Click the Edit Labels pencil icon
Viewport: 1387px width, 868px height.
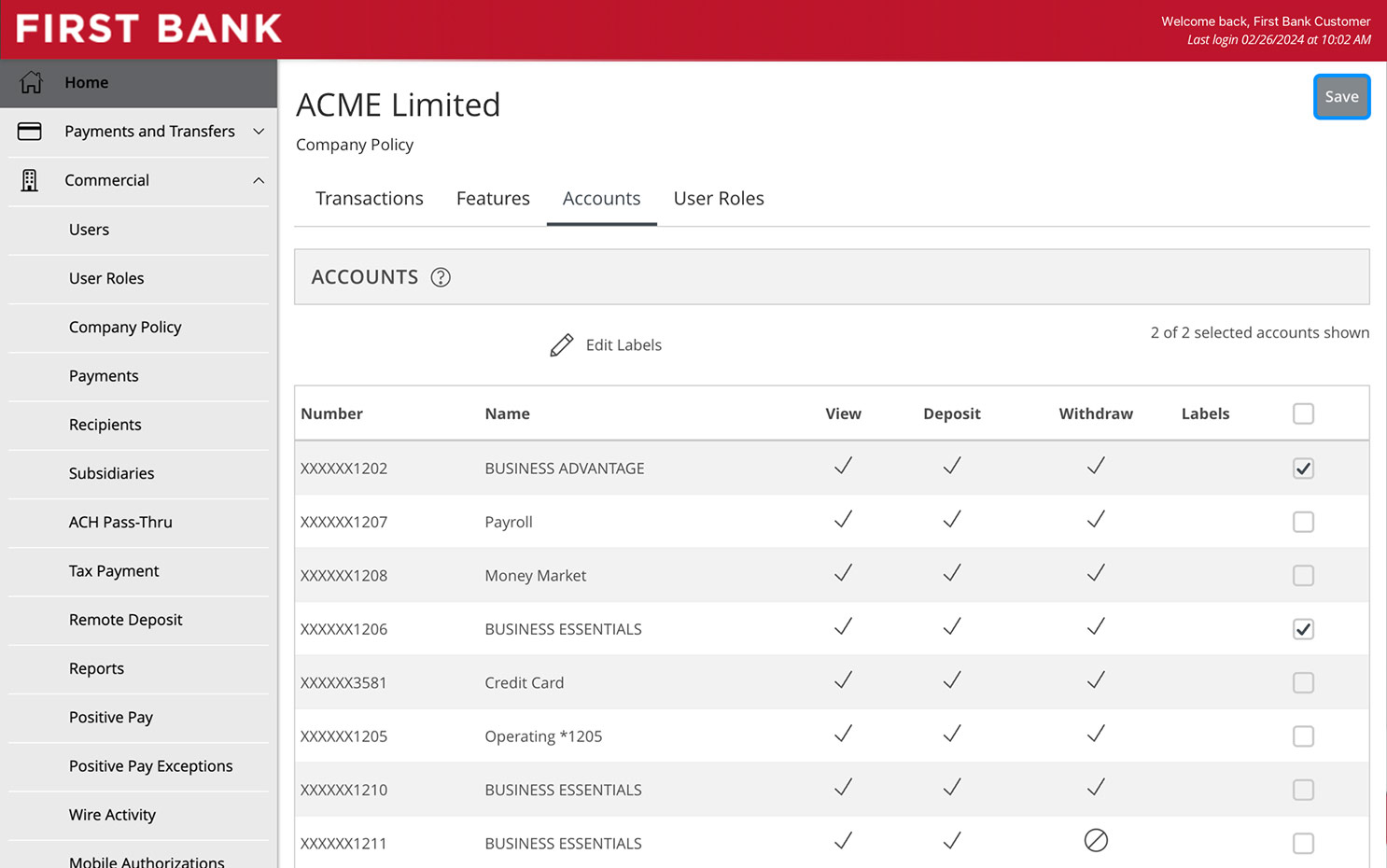point(562,345)
